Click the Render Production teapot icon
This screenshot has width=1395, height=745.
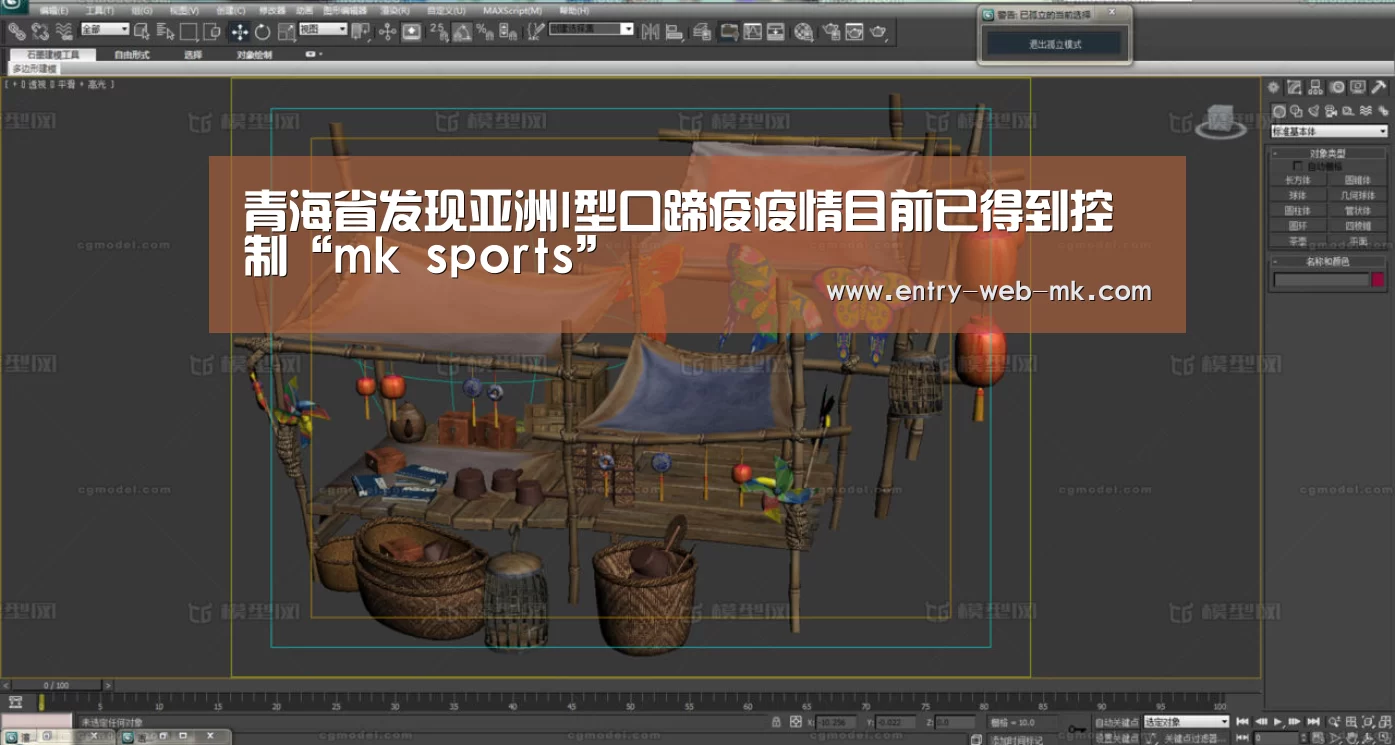pyautogui.click(x=879, y=32)
